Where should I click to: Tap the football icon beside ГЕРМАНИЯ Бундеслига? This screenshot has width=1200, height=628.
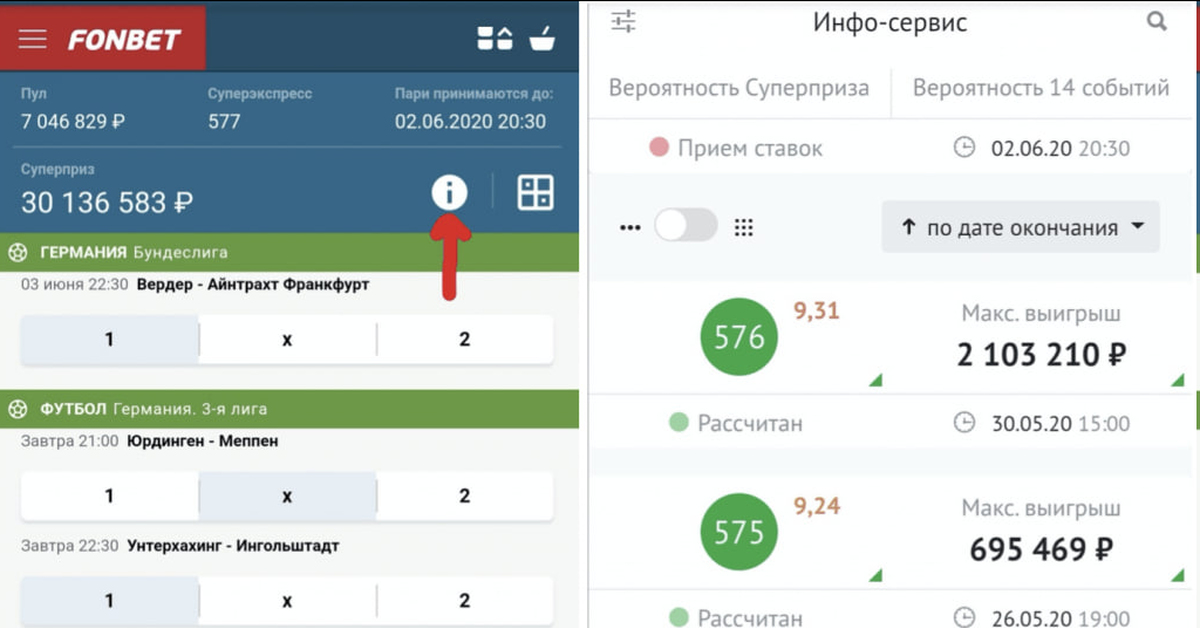click(x=18, y=252)
